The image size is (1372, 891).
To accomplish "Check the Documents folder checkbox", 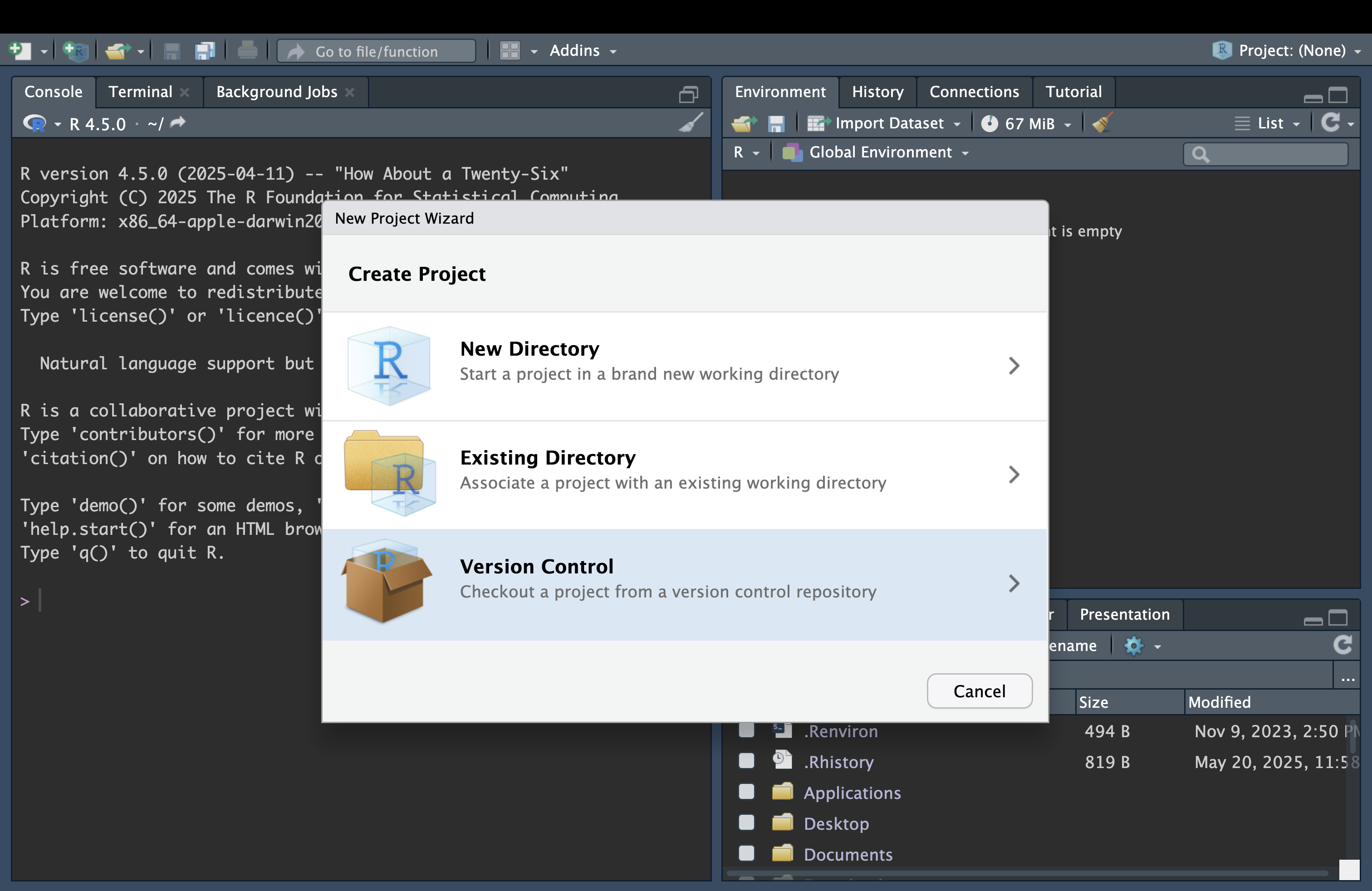I will pos(746,853).
